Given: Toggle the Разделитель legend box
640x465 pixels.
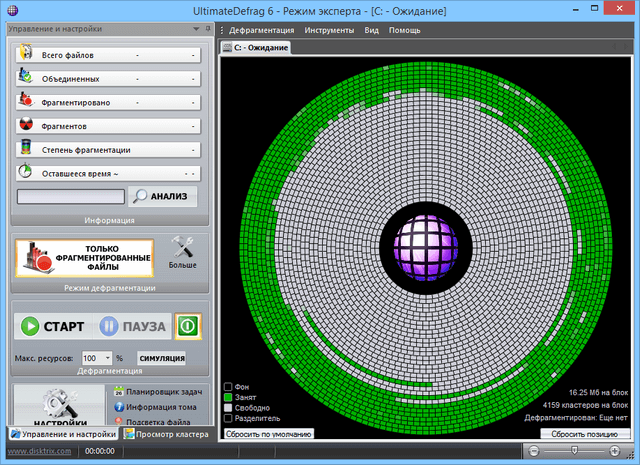Looking at the screenshot, I should 228,418.
